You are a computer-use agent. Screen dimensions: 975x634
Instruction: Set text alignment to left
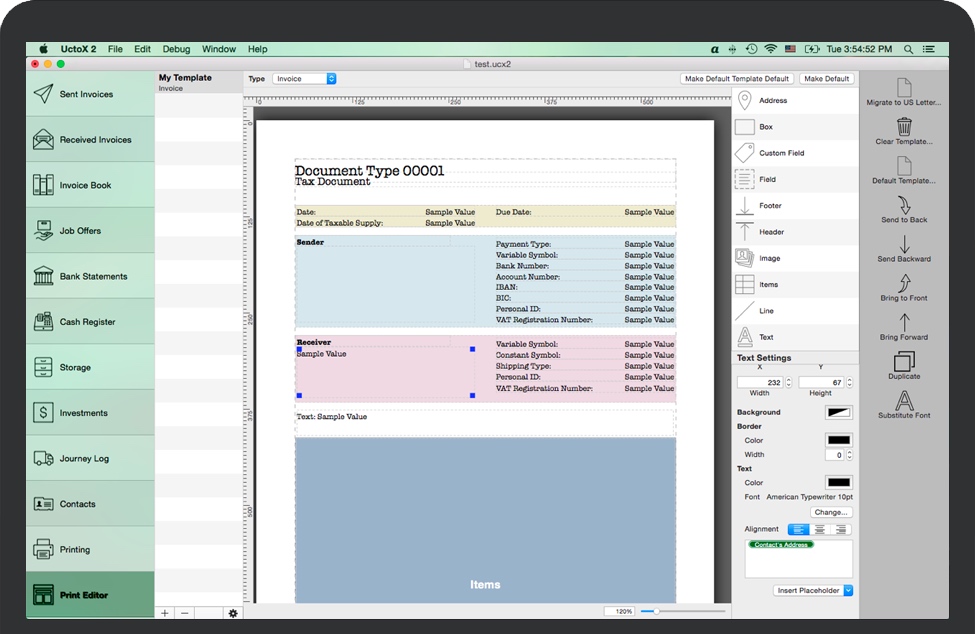[x=799, y=530]
